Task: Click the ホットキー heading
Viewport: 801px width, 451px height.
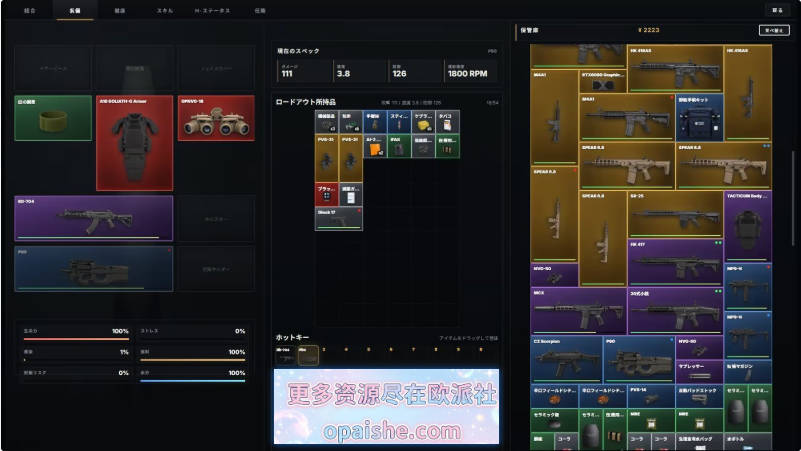Action: tap(292, 338)
